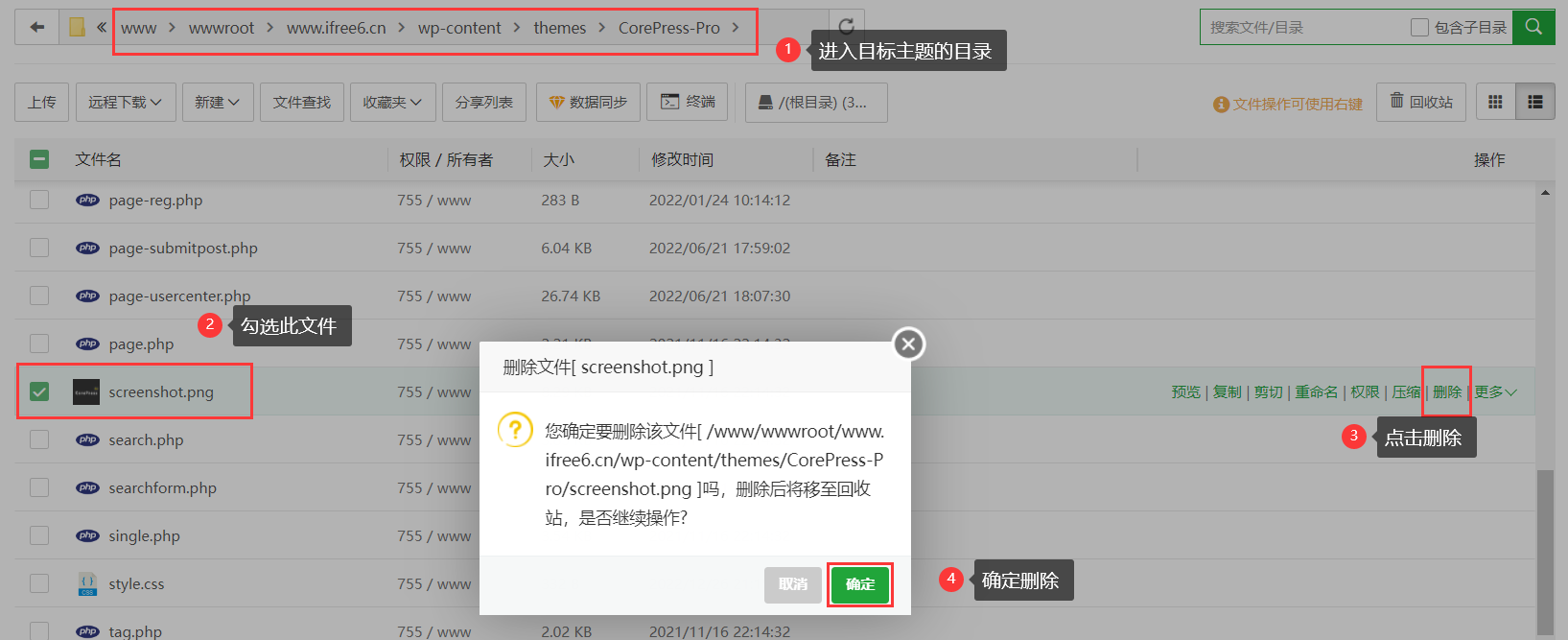Open the 回收站 recycle bin

(1421, 102)
